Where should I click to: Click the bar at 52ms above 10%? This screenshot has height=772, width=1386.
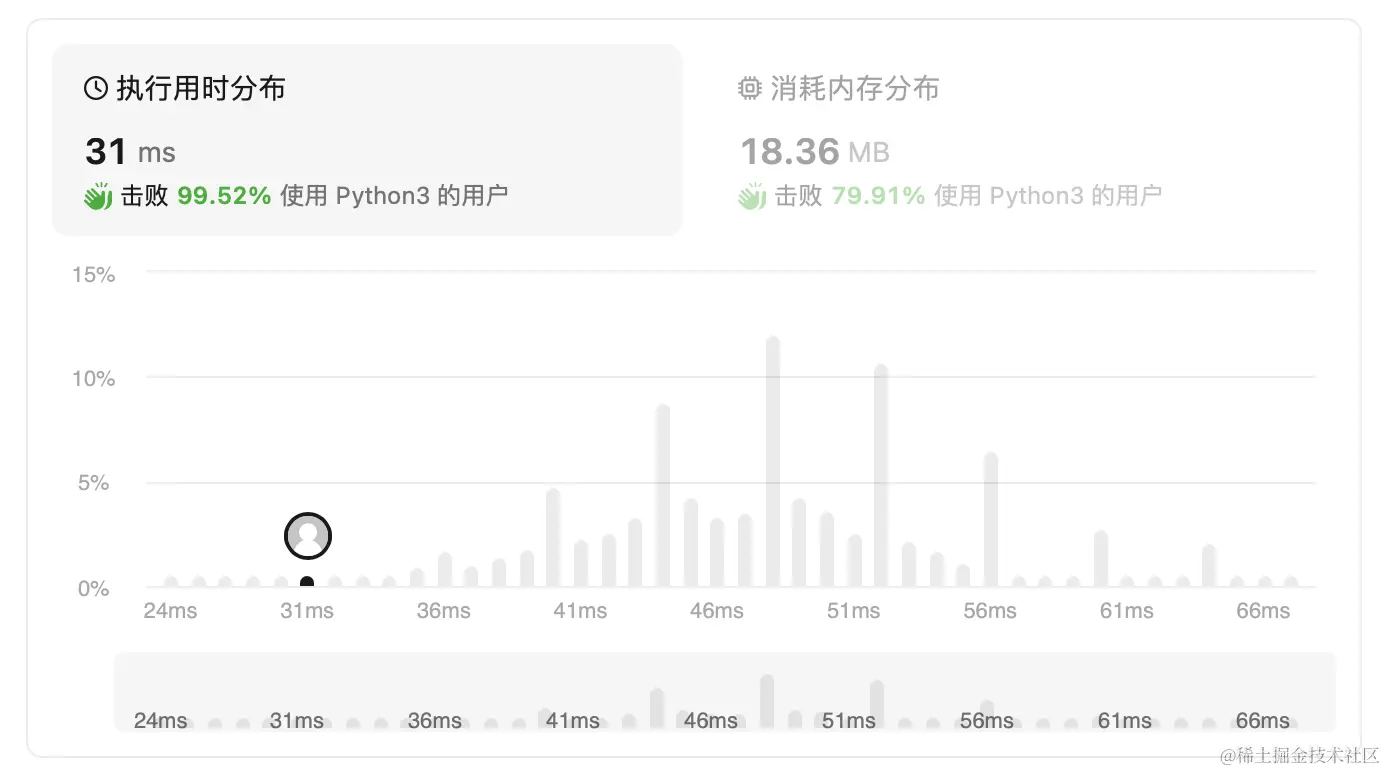(881, 476)
